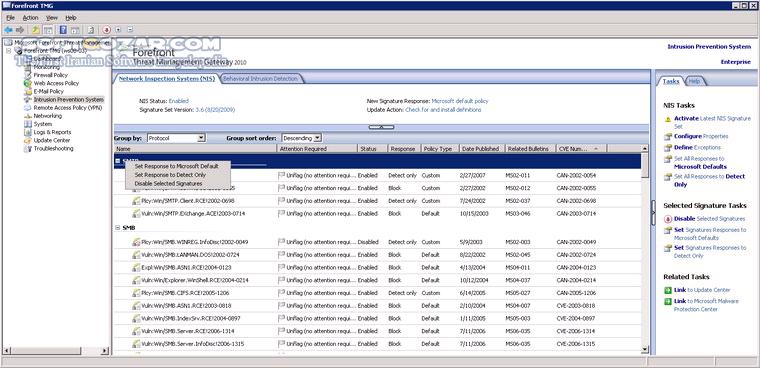Click the tree pane horizontal scrollbar right arrow

coord(105,351)
